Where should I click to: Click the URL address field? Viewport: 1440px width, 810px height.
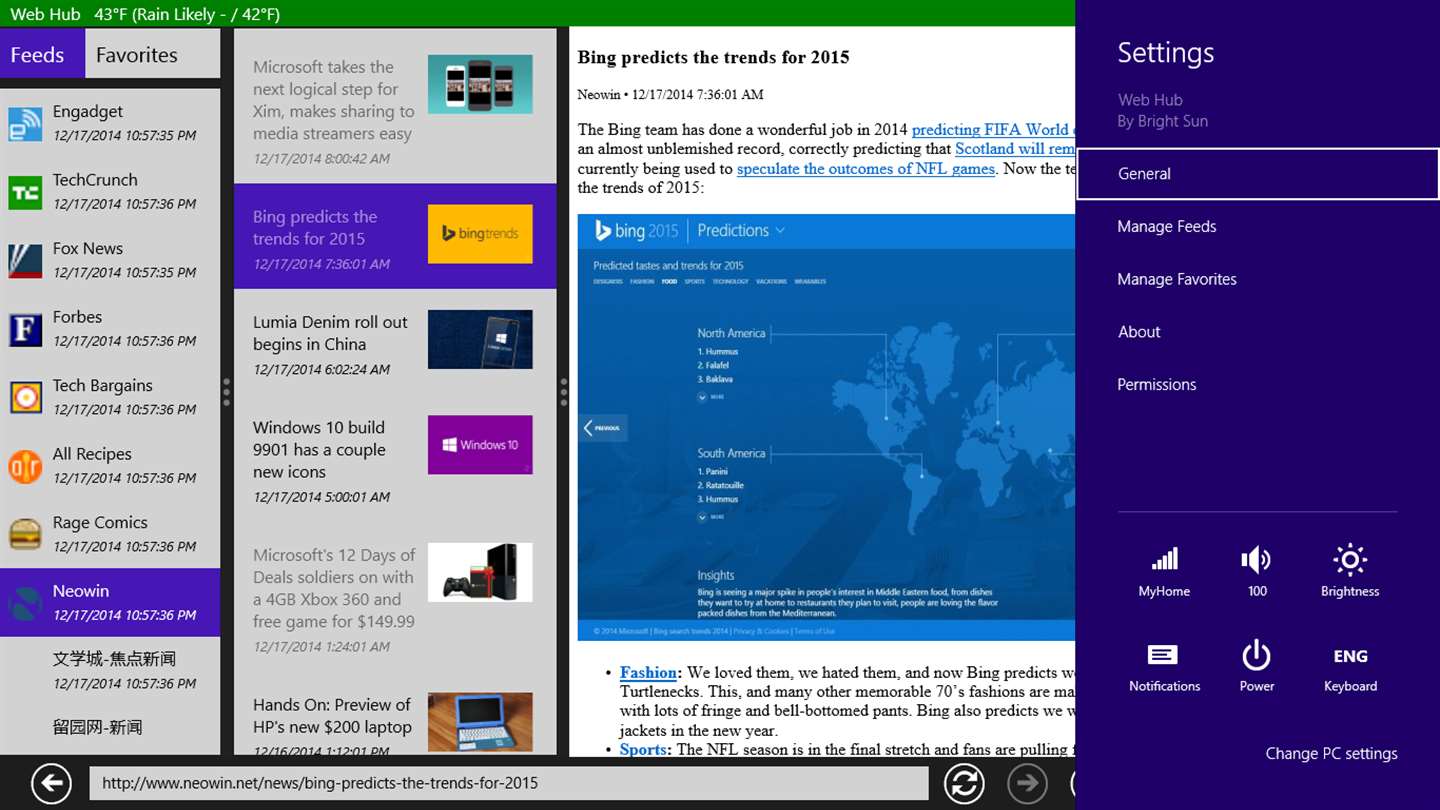tap(509, 783)
